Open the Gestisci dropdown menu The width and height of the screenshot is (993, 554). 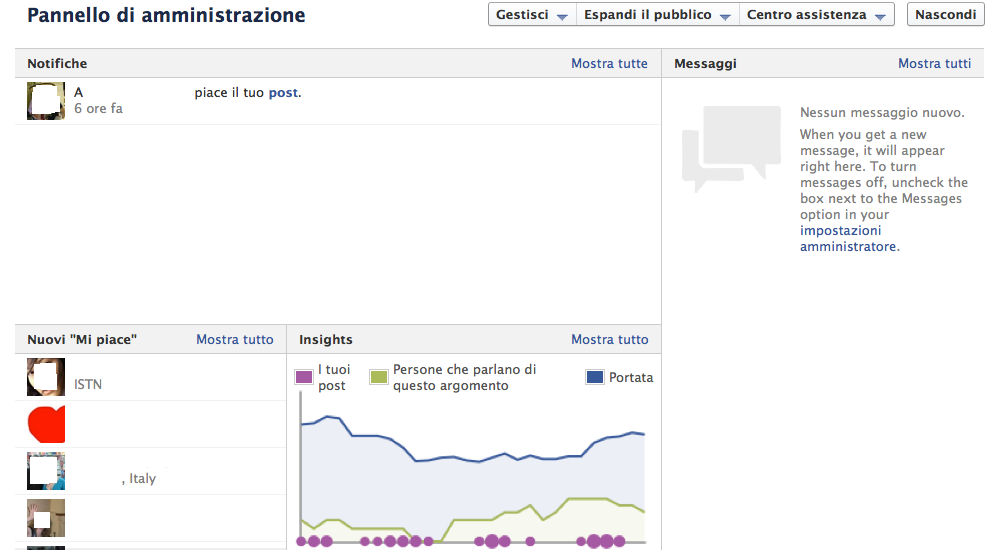point(532,15)
